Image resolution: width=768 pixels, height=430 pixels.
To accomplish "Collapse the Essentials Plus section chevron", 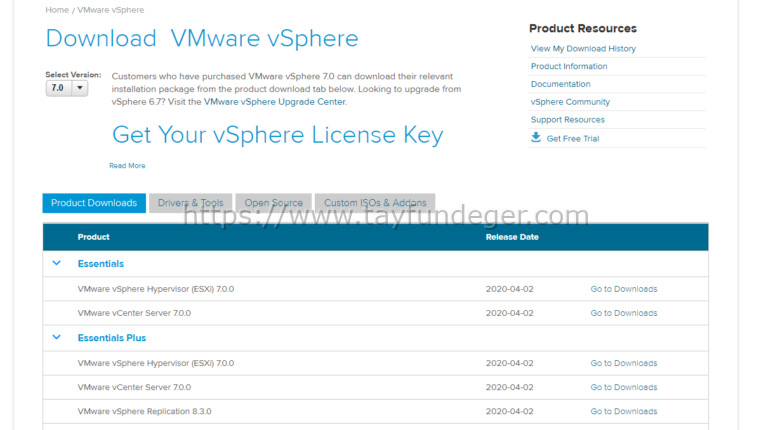I will pos(56,338).
